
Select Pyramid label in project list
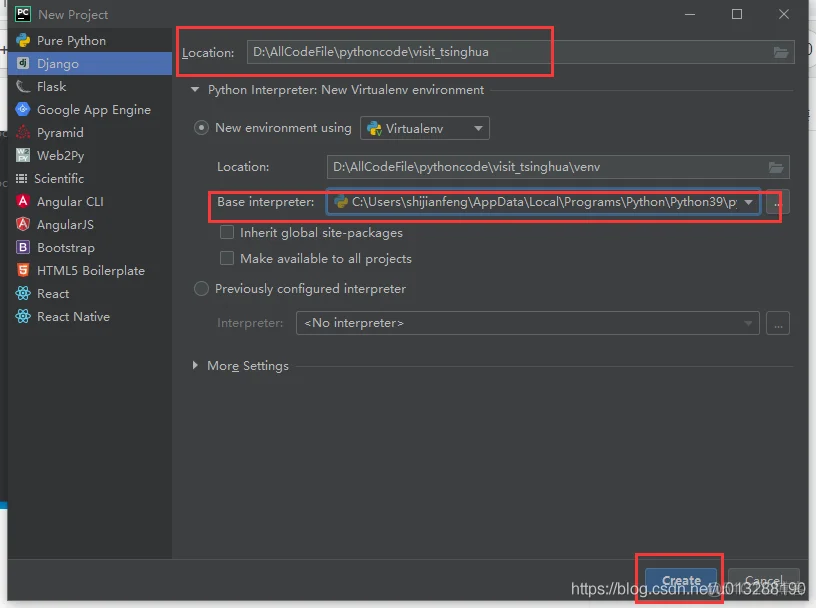point(60,133)
